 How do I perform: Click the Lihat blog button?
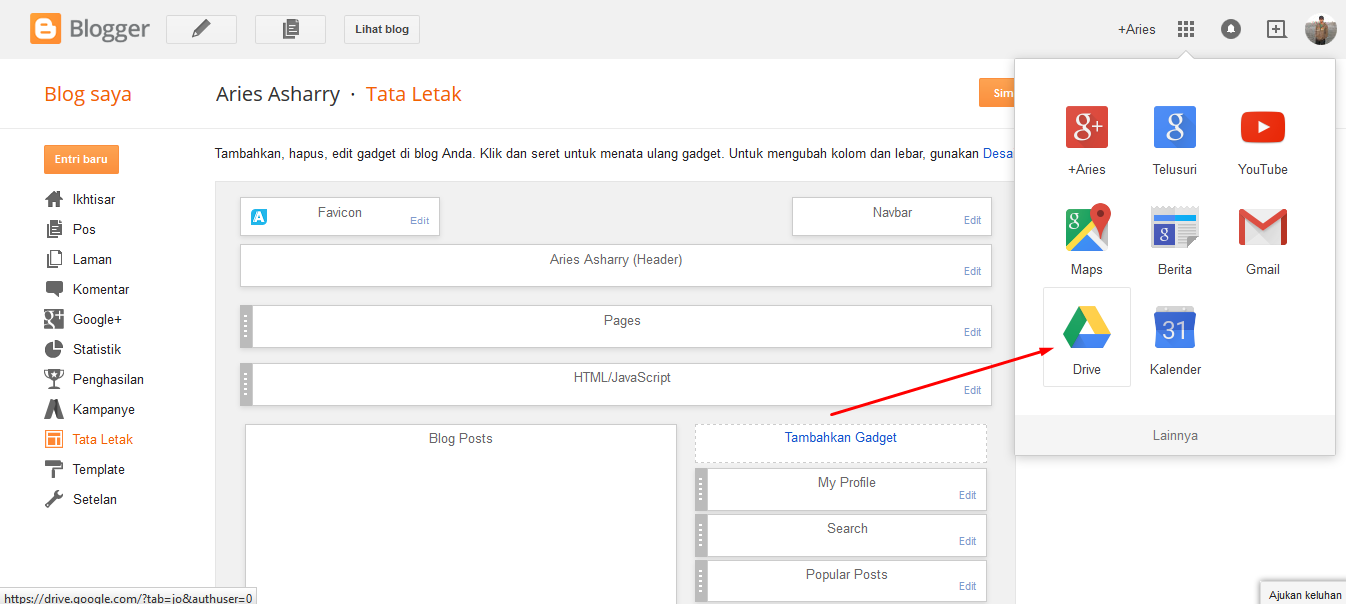click(382, 29)
